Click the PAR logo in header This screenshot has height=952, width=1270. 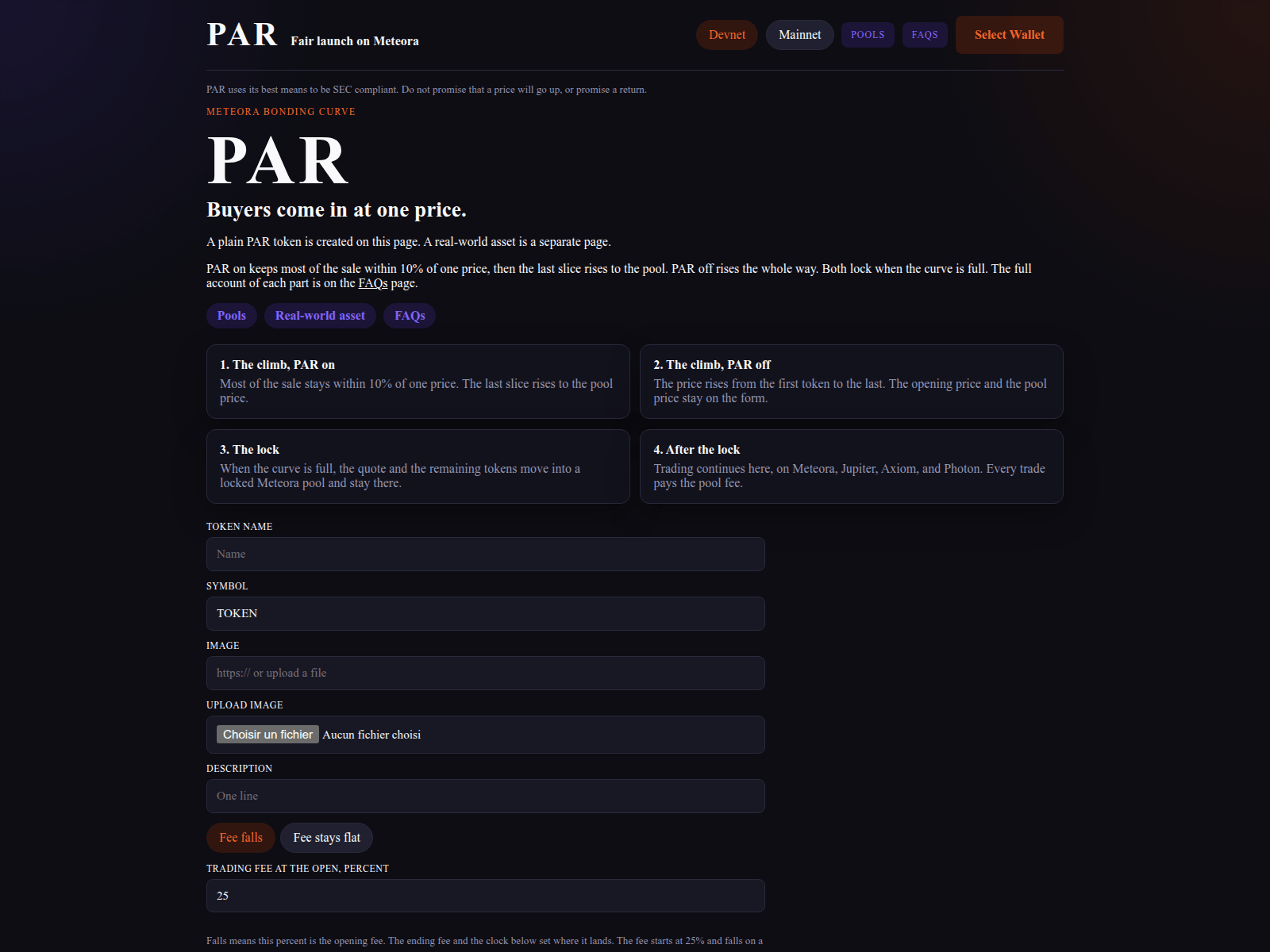pos(242,35)
